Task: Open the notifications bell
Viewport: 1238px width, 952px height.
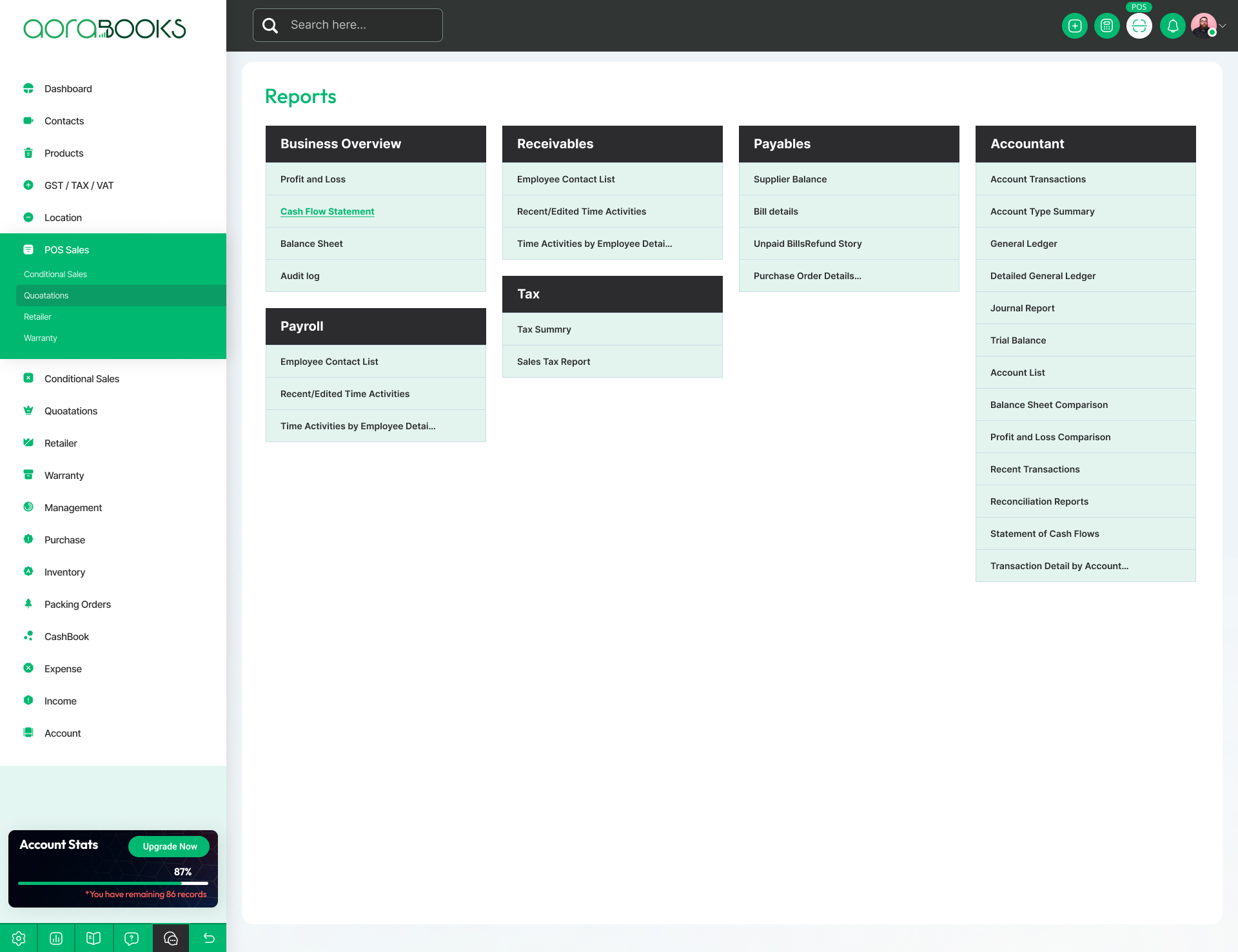Action: point(1172,26)
